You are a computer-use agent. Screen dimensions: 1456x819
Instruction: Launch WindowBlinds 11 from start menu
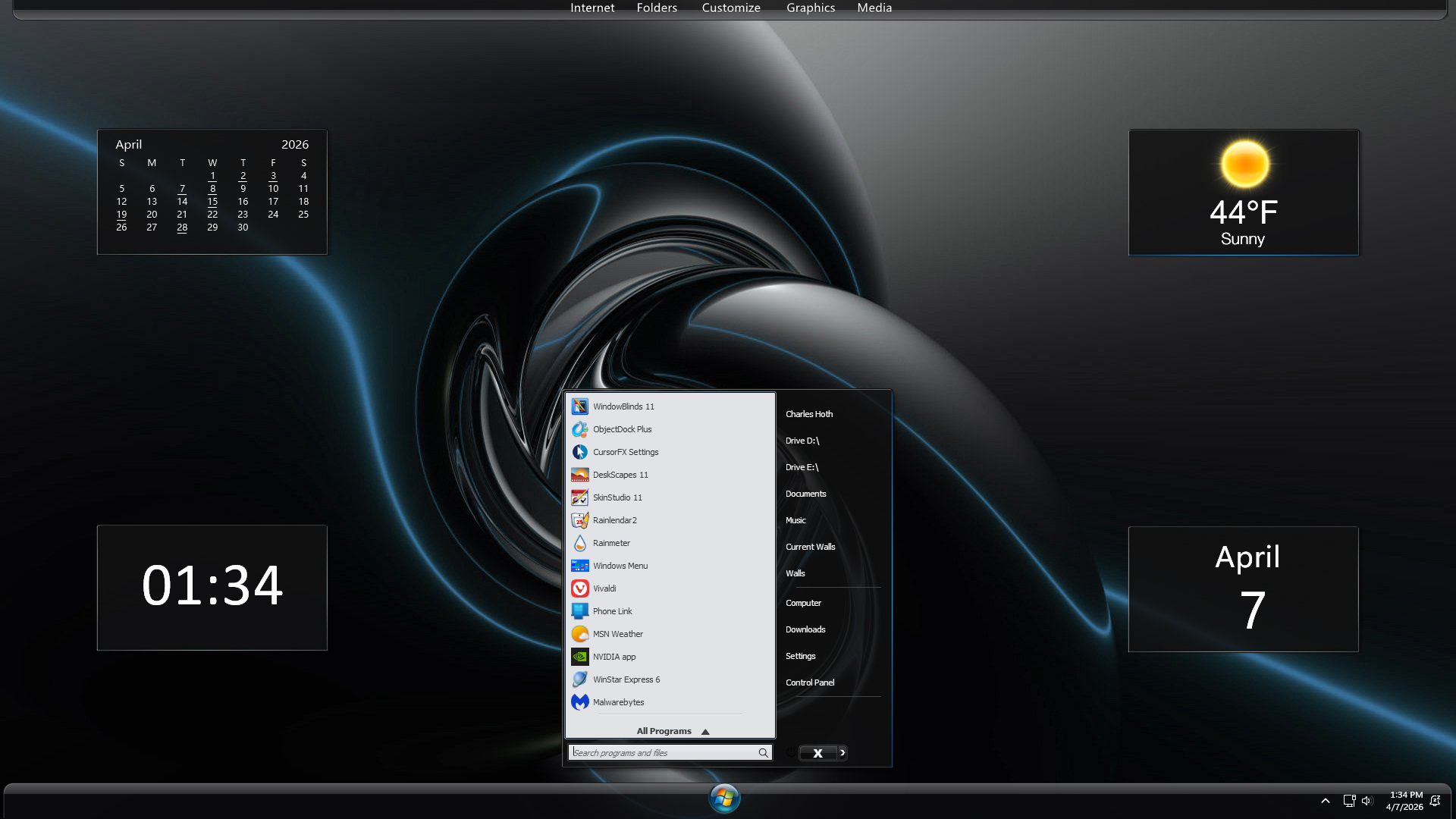coord(623,406)
